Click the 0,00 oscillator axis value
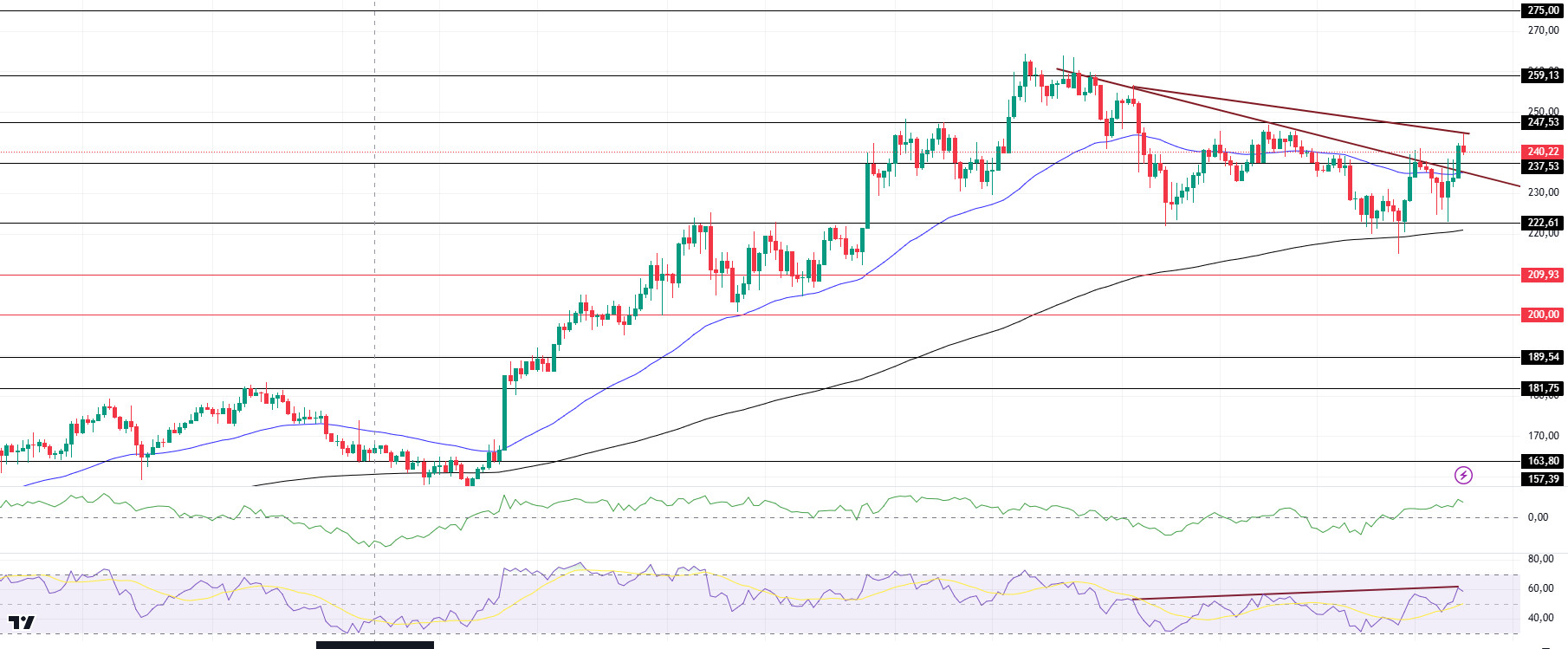Screen dimensions: 1568x649 click(x=1538, y=517)
